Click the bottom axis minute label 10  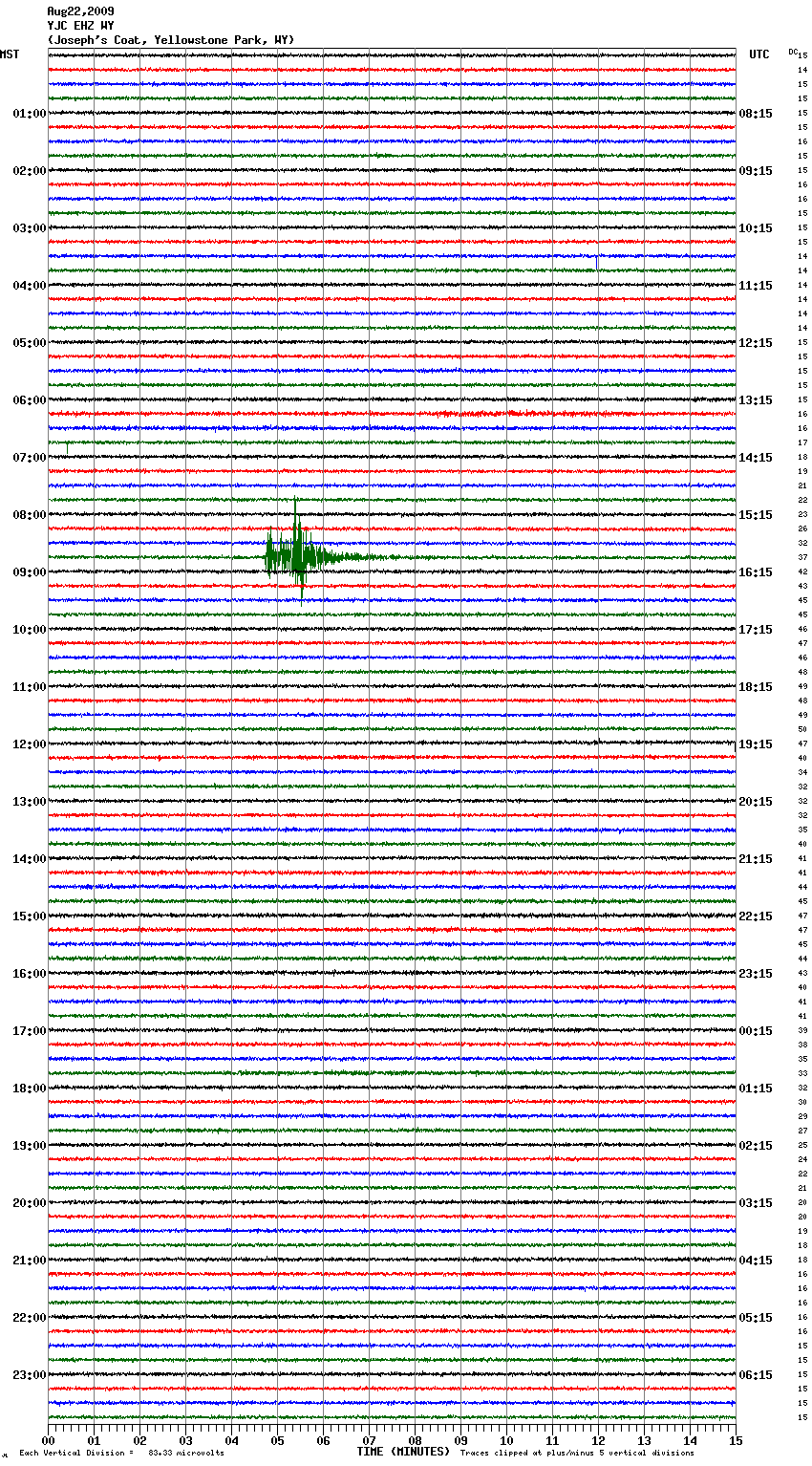[x=506, y=1440]
